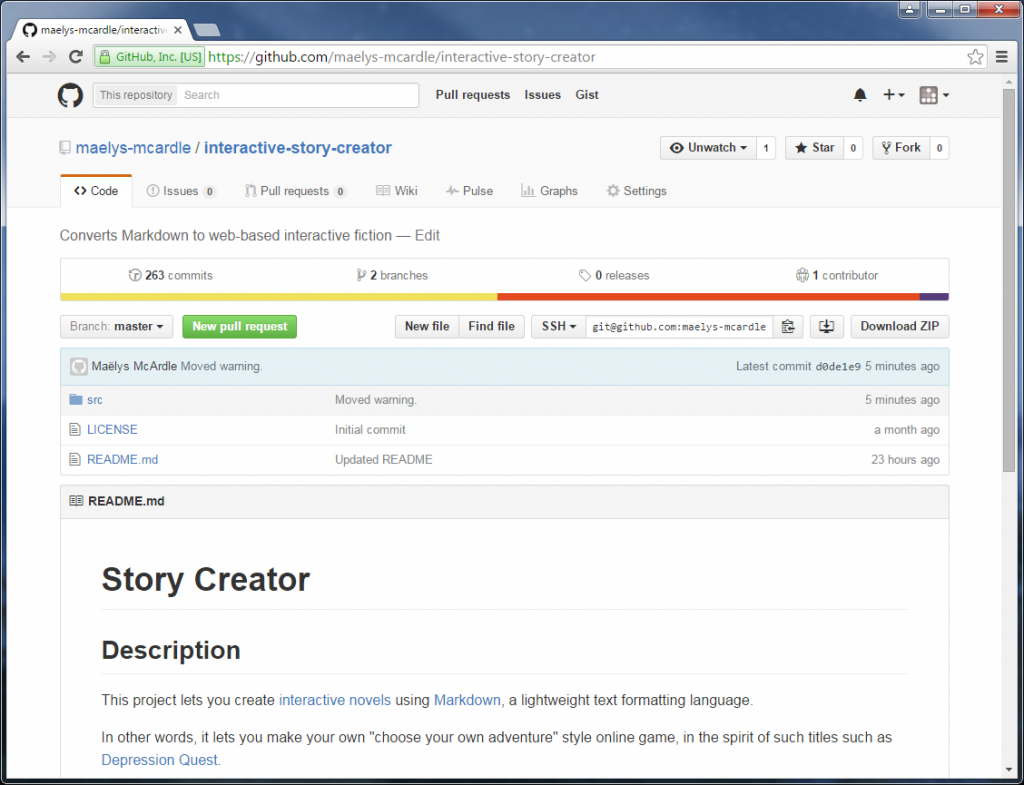
Task: Open the Graphs tab
Action: [549, 191]
